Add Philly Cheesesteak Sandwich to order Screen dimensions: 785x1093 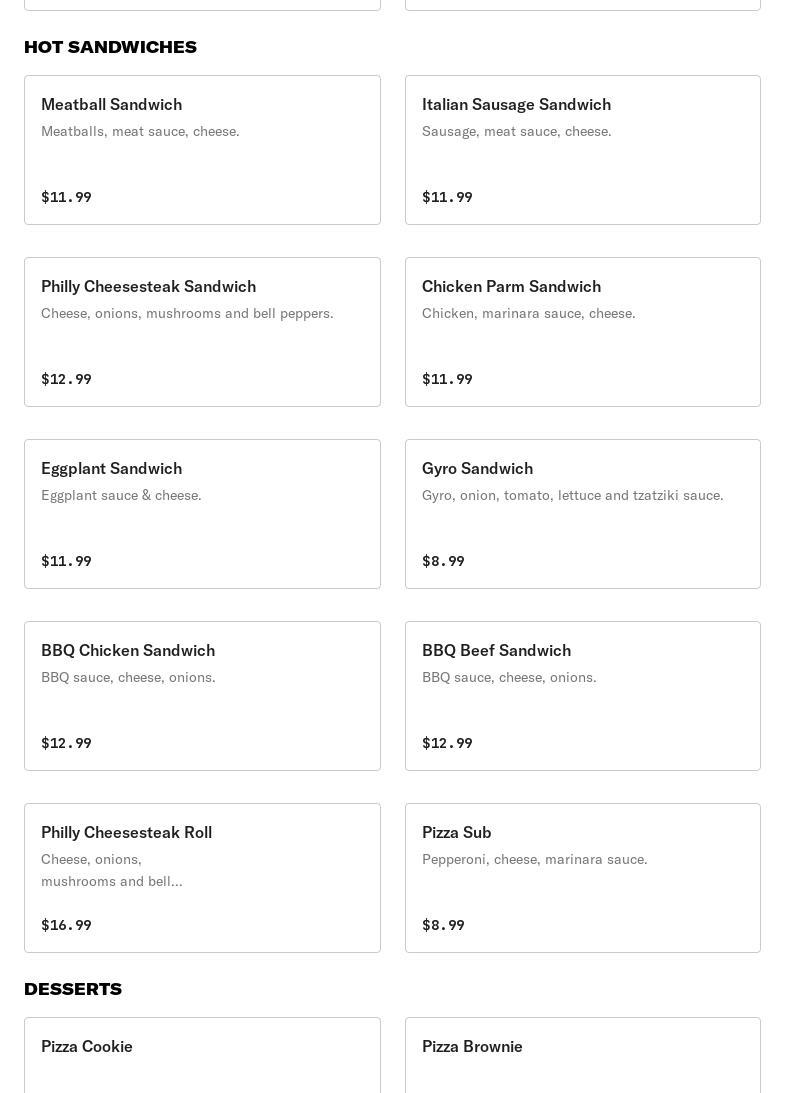pos(202,332)
